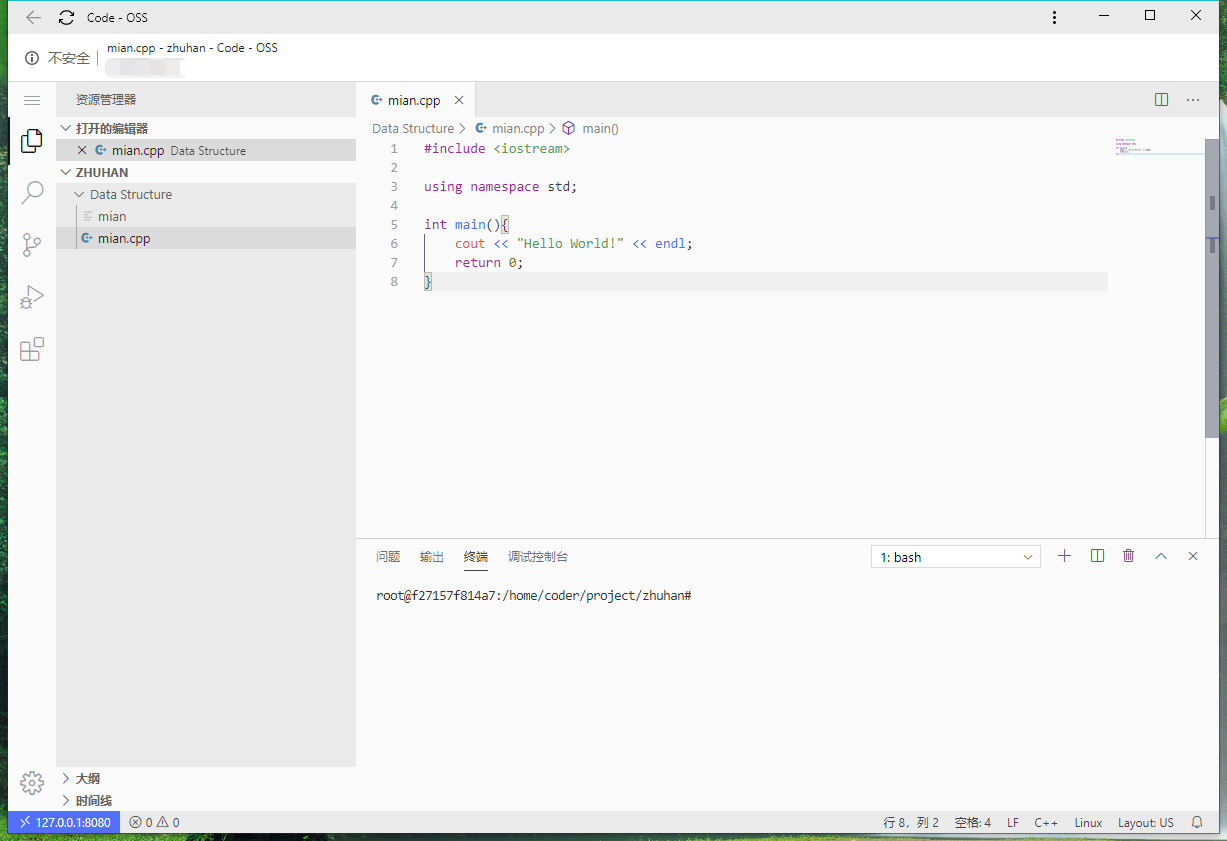Open the Source Control view
This screenshot has width=1227, height=841.
(x=32, y=244)
